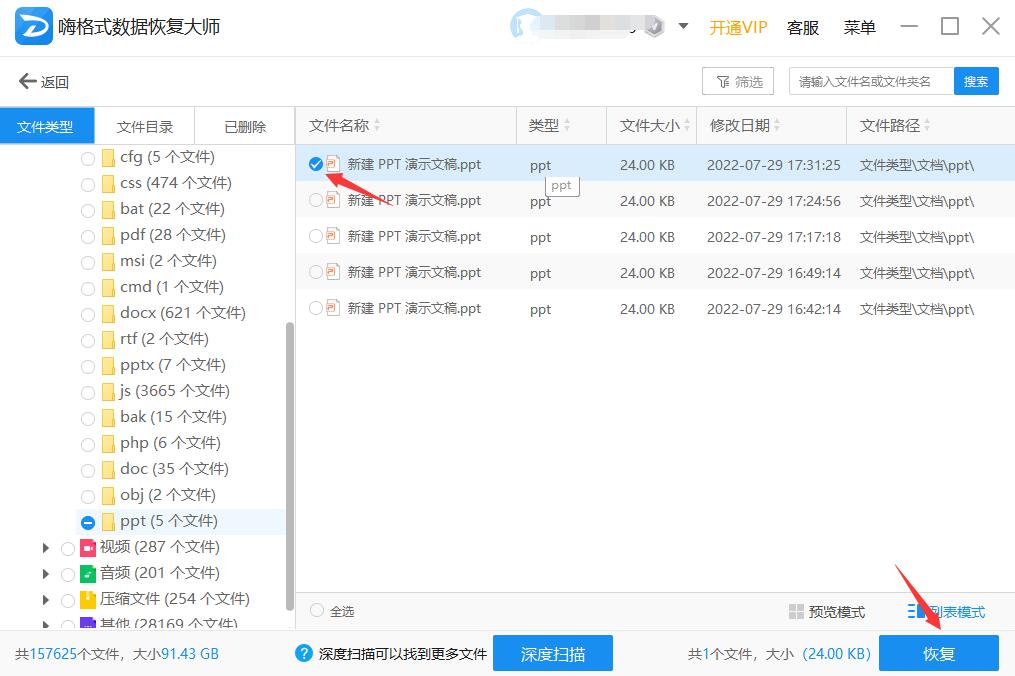
Task: Expand the 视频 tree node
Action: [44, 547]
